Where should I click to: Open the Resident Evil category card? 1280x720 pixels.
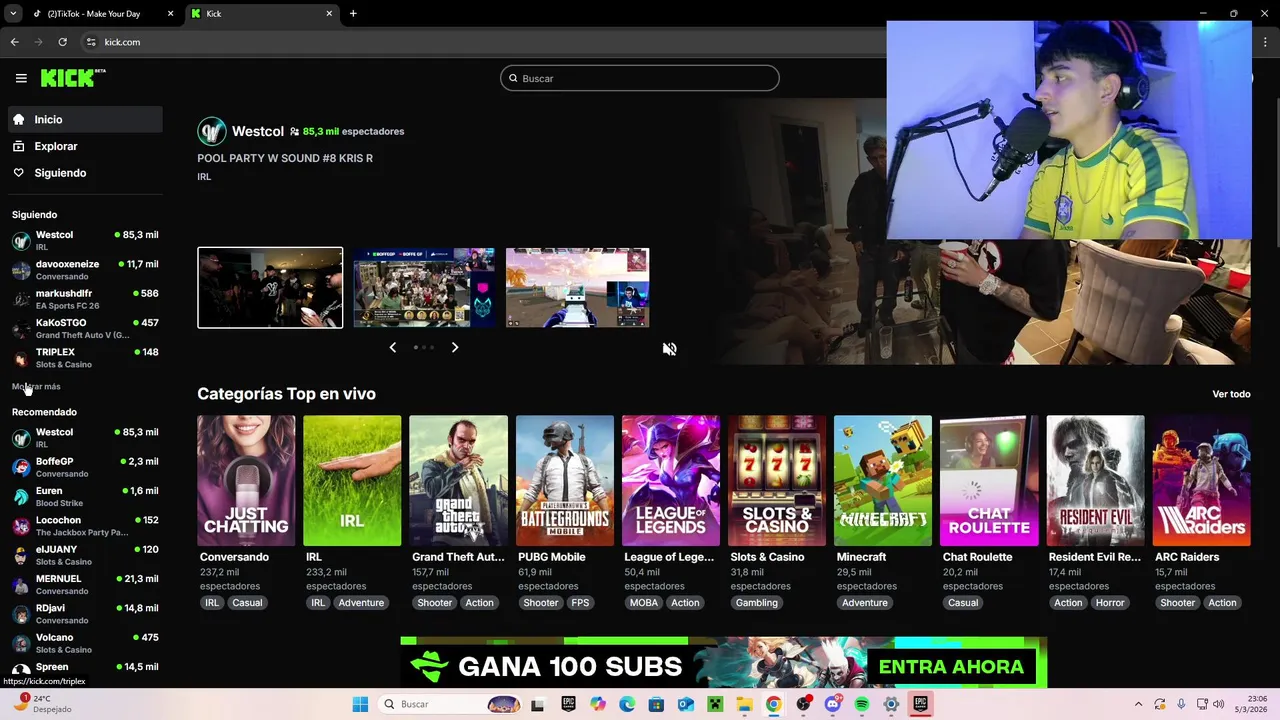point(1095,481)
